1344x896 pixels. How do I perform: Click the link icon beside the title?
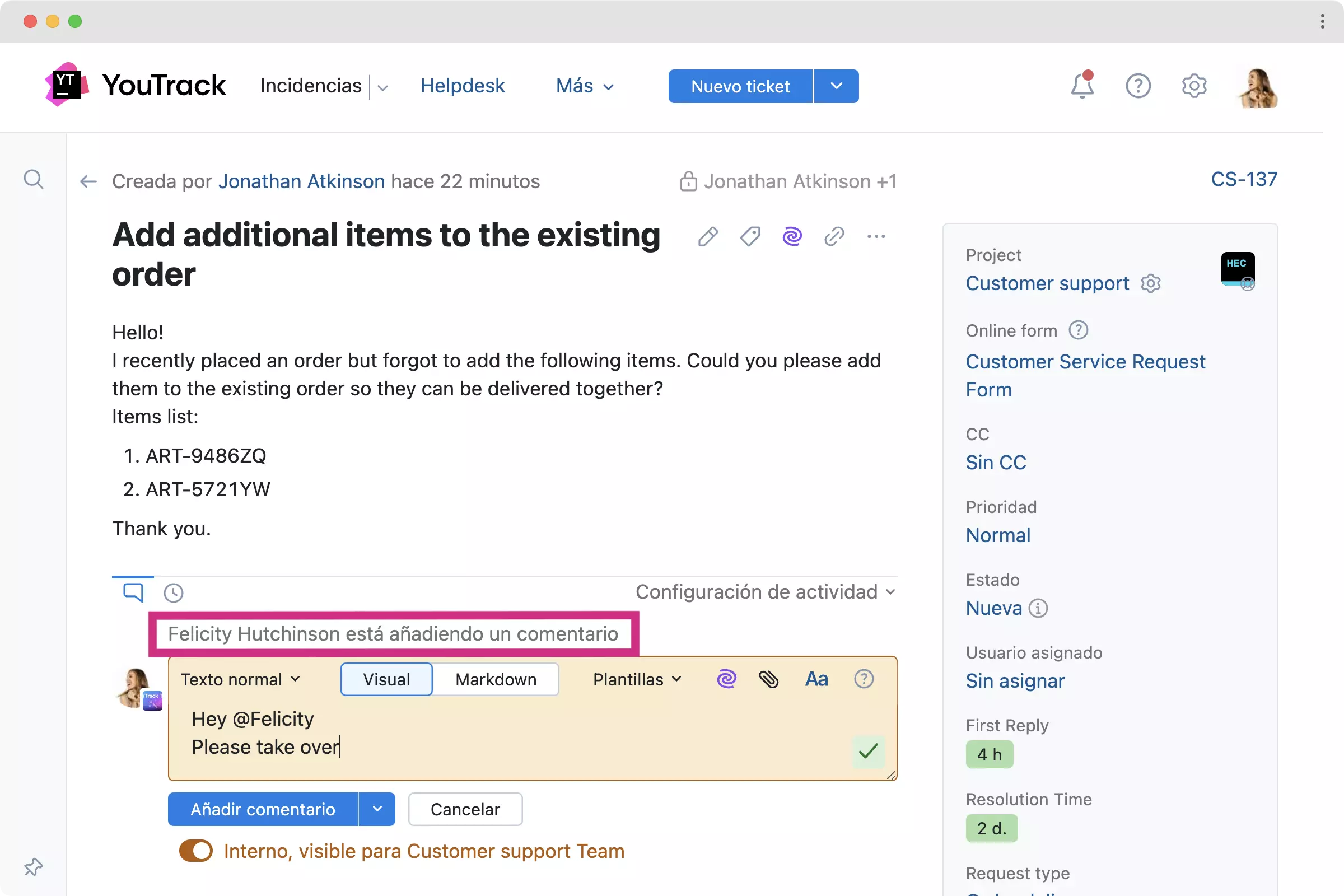pyautogui.click(x=834, y=236)
